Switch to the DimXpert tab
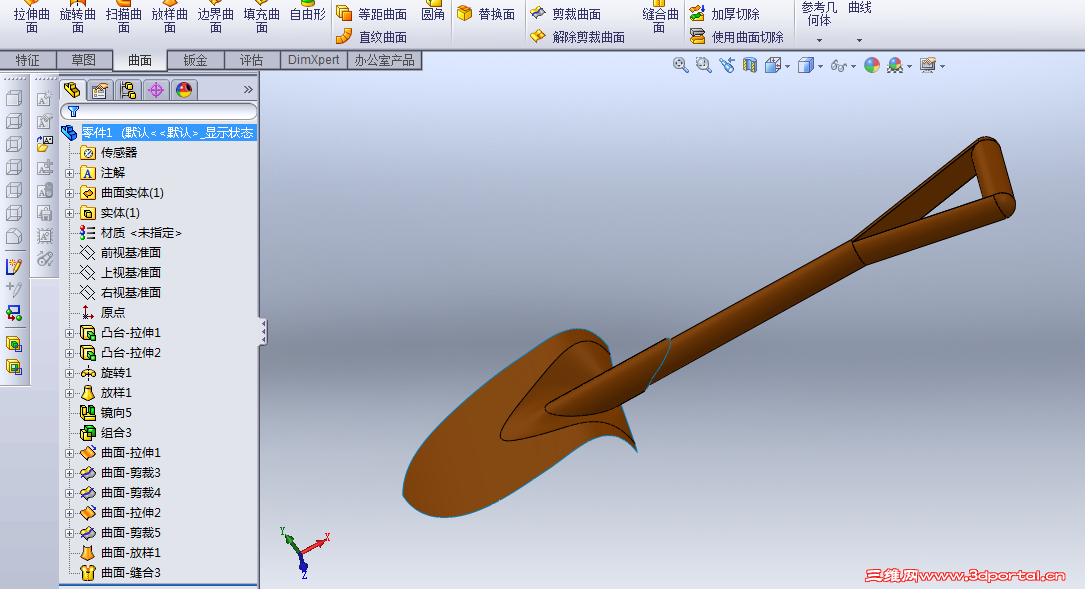Image resolution: width=1085 pixels, height=589 pixels. point(313,60)
